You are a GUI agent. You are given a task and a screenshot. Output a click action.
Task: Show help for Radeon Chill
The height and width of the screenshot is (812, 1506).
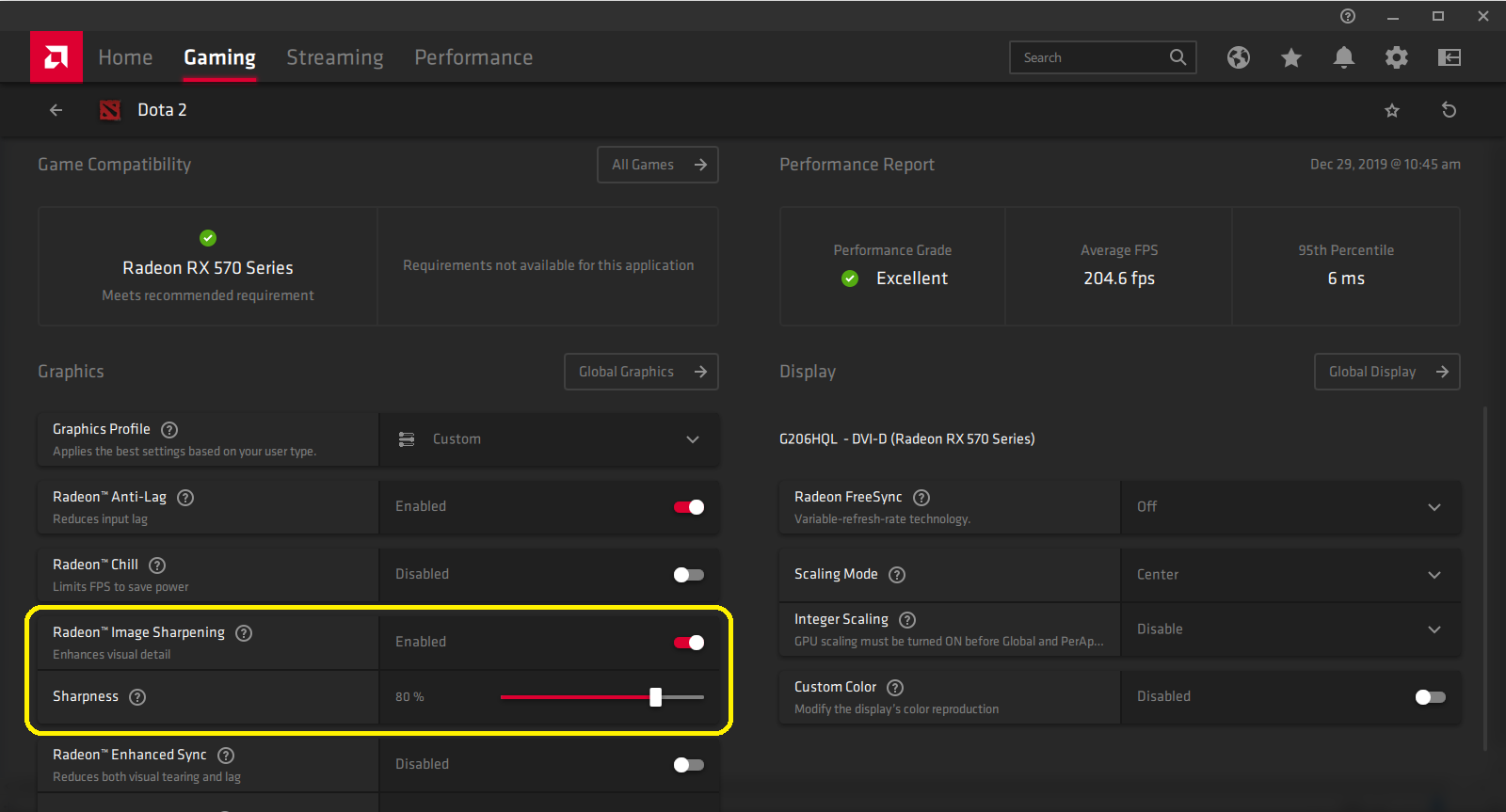coord(157,565)
